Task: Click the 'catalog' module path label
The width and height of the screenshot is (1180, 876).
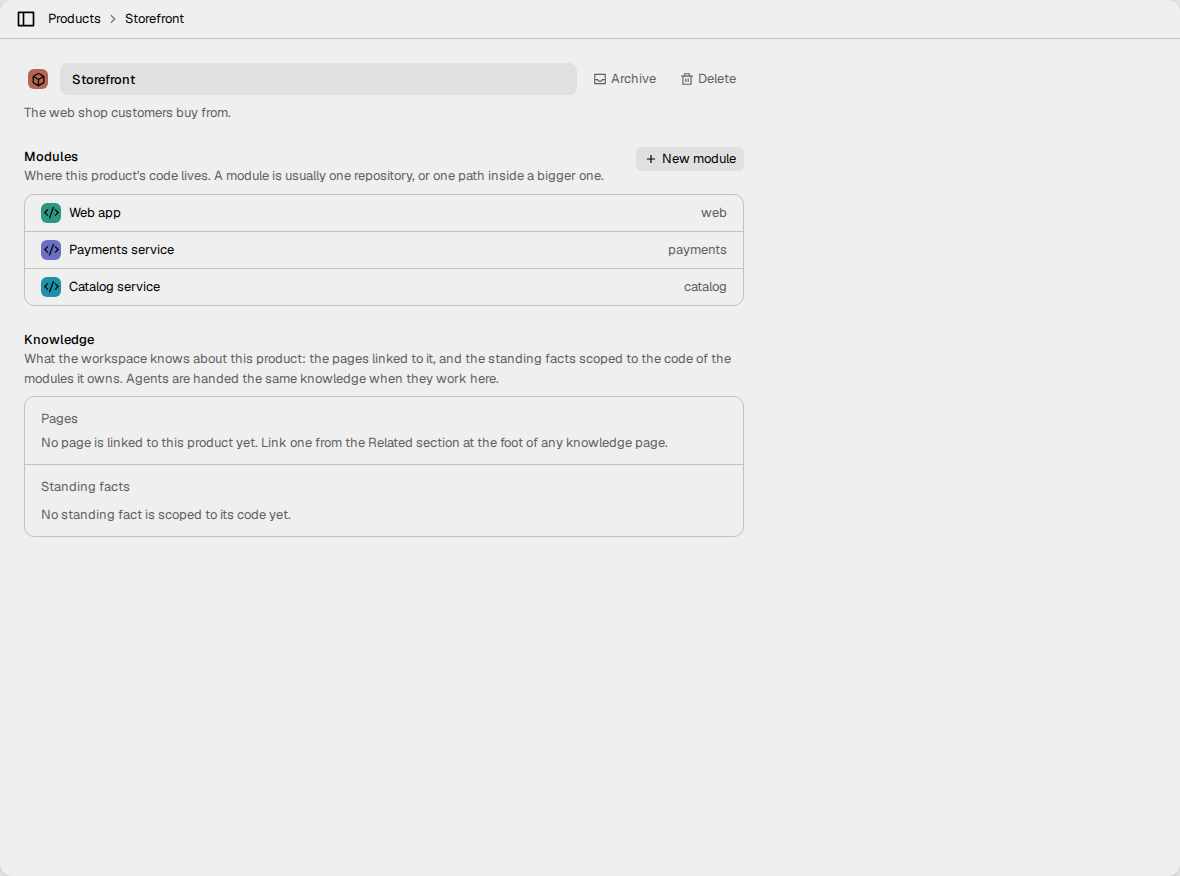Action: coord(705,287)
